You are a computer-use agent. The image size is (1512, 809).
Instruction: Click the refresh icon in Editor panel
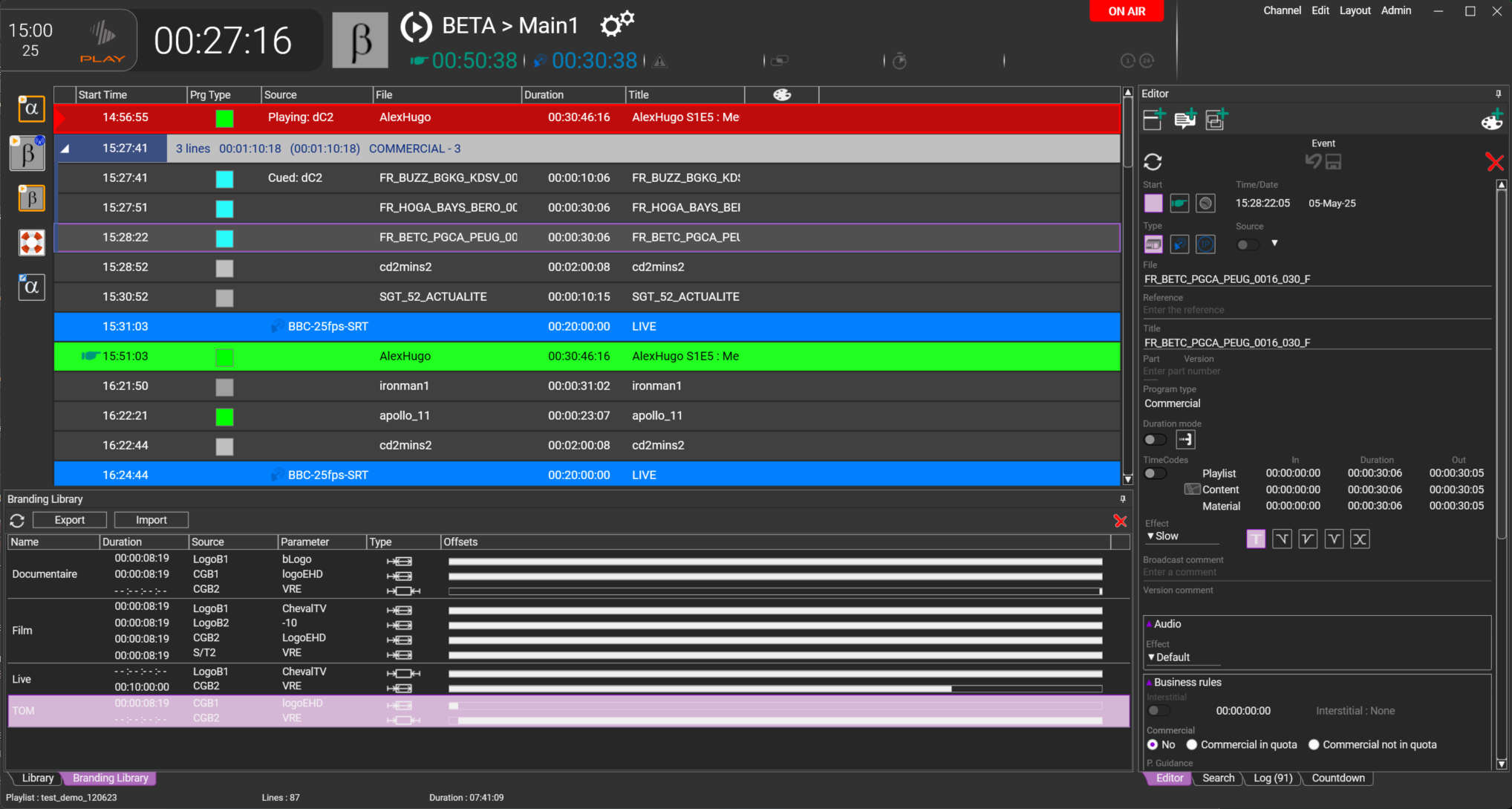pyautogui.click(x=1153, y=161)
